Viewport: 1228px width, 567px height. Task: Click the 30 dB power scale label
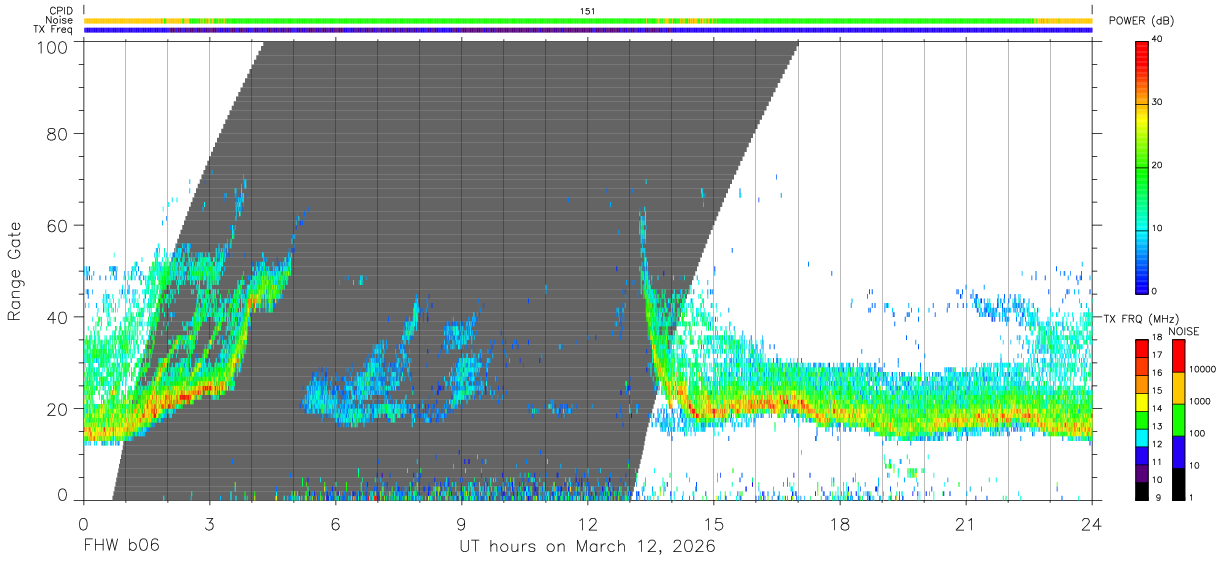tap(1158, 102)
